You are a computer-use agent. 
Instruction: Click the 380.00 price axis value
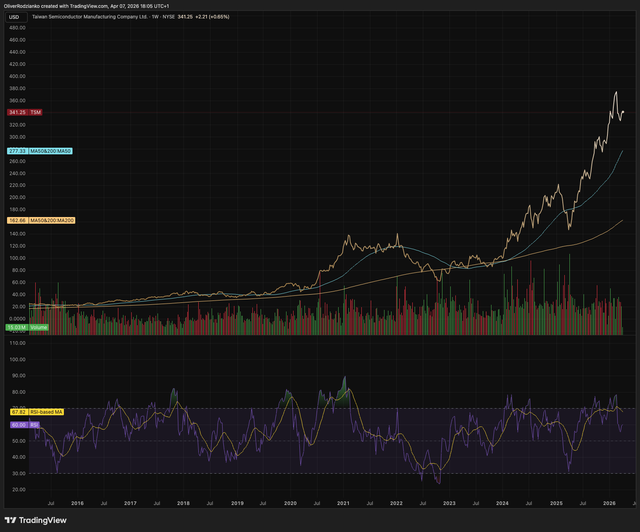click(17, 88)
